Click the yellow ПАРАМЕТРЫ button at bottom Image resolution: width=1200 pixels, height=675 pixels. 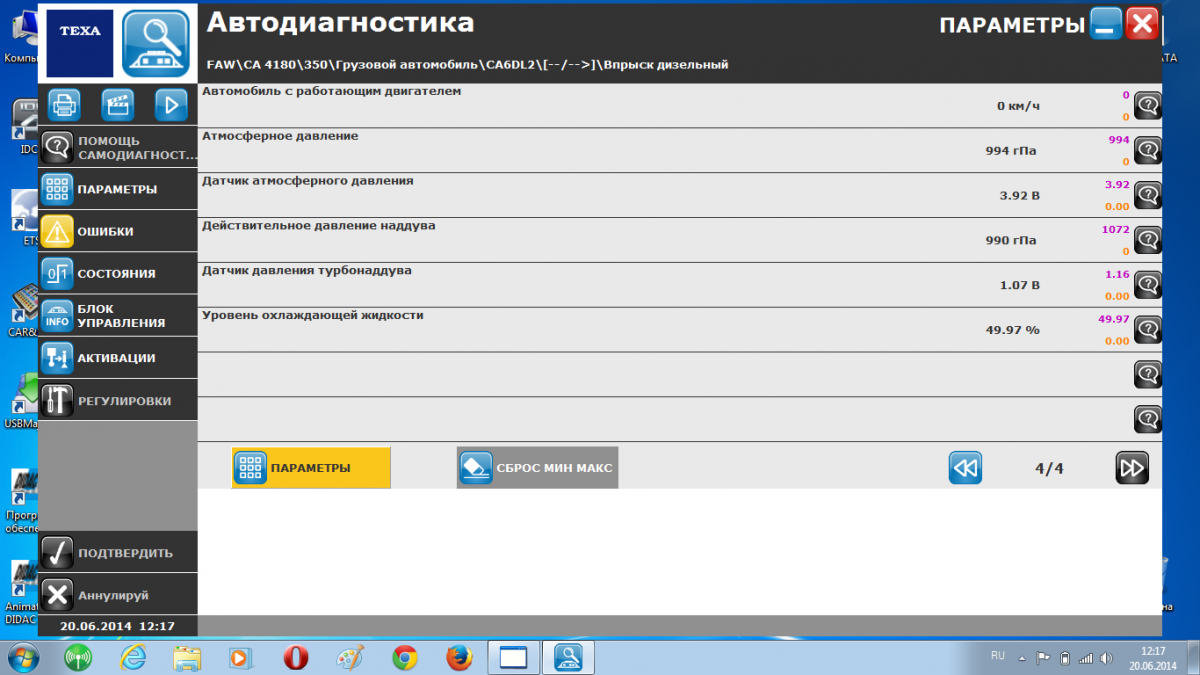pos(311,468)
